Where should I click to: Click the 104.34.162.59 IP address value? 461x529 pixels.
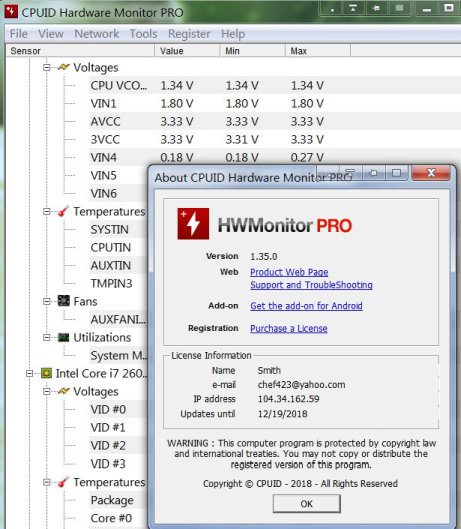pos(289,399)
